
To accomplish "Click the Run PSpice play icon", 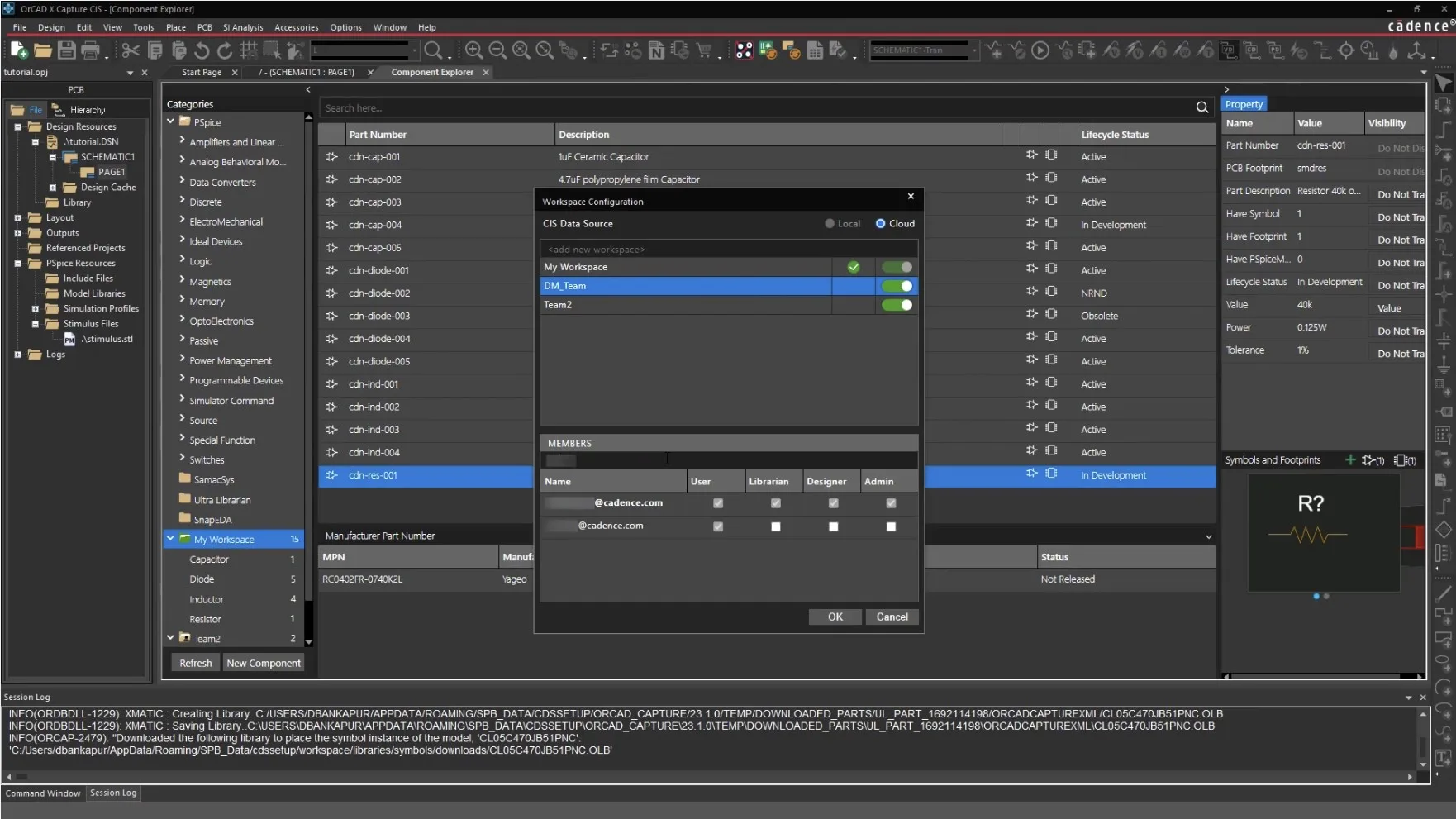I will pyautogui.click(x=1040, y=50).
